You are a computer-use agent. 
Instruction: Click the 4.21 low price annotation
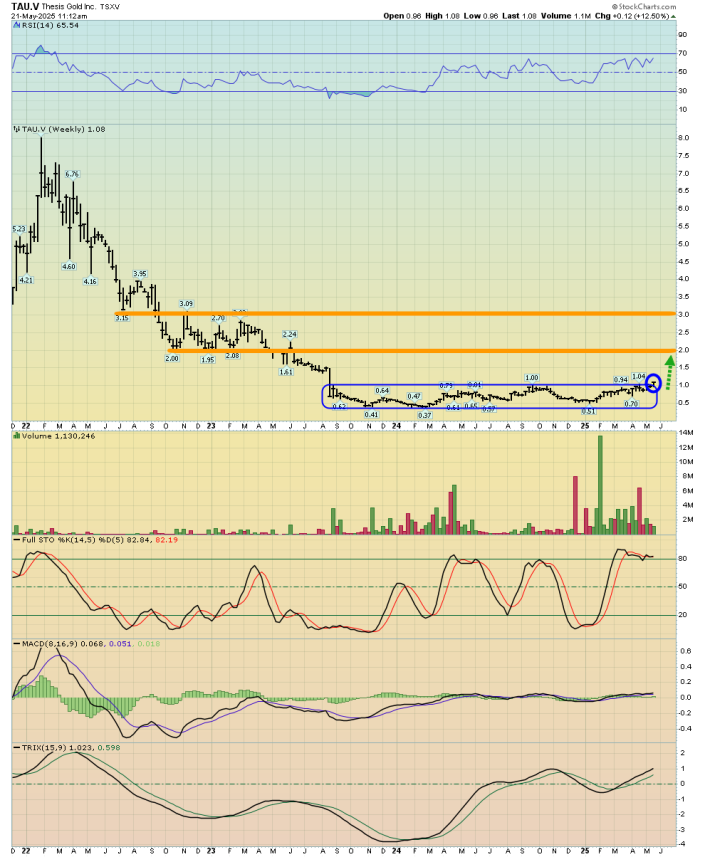[x=26, y=280]
